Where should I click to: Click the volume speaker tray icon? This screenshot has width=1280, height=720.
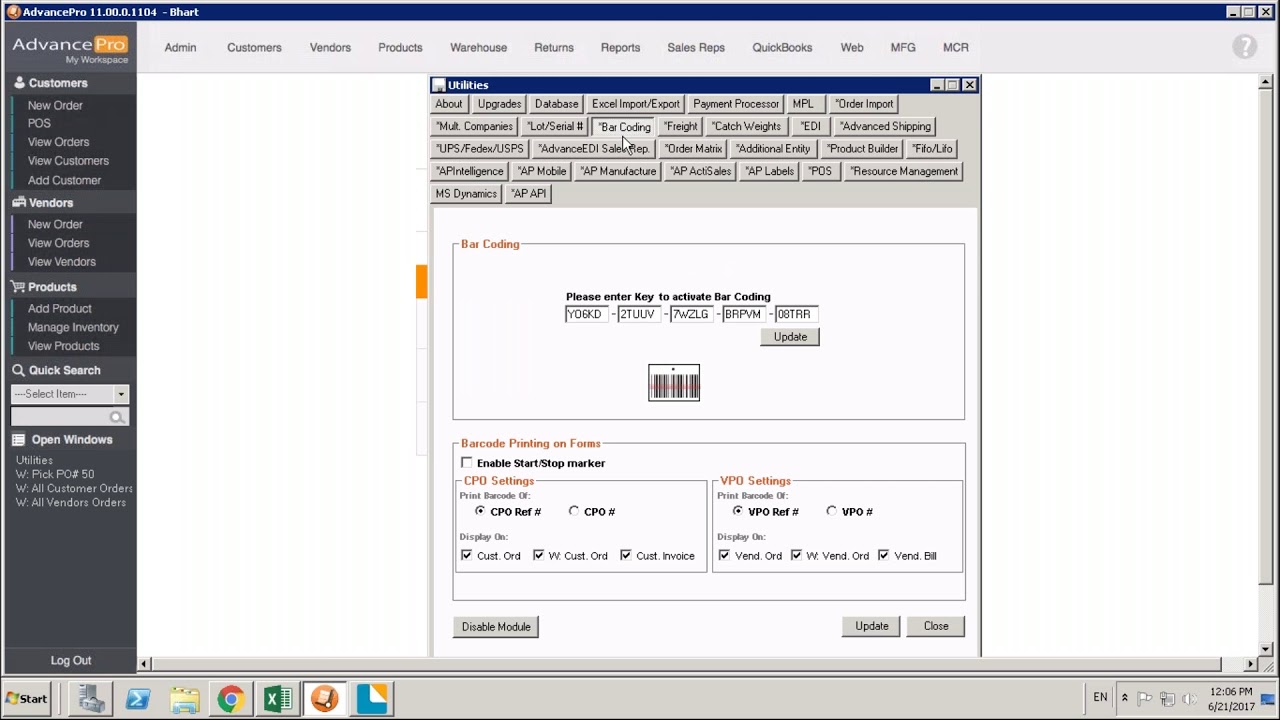[x=1187, y=698]
